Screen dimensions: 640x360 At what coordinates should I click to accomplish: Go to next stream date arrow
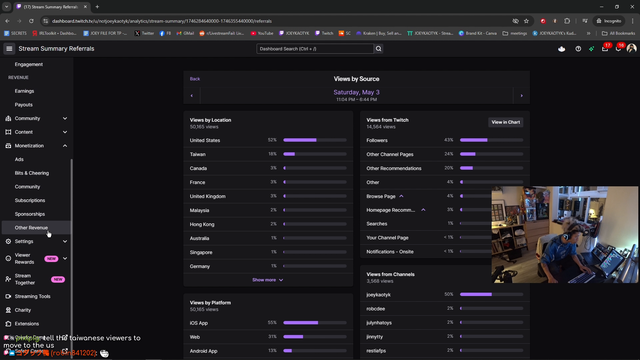click(521, 96)
